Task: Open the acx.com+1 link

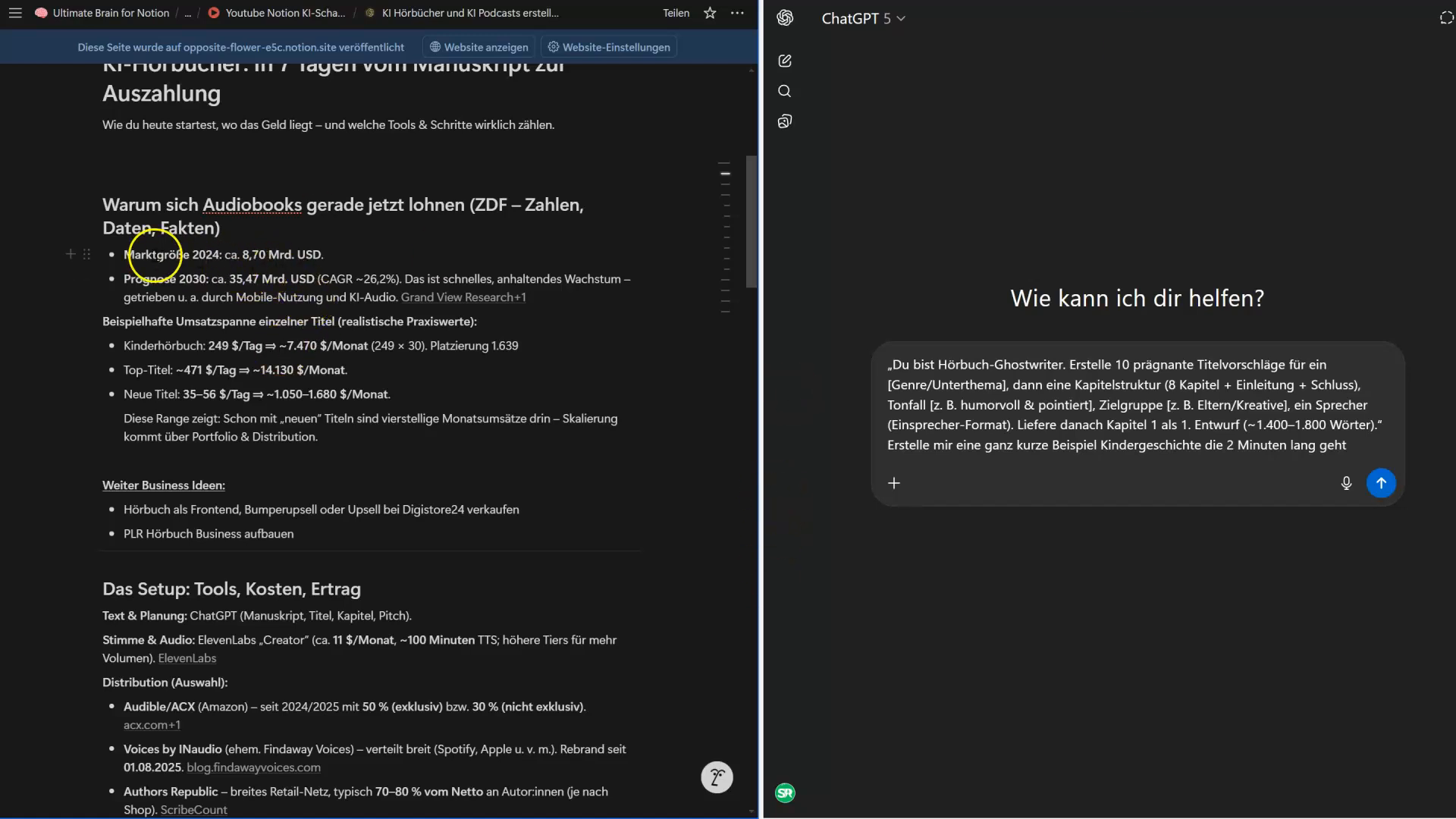Action: coord(152,725)
